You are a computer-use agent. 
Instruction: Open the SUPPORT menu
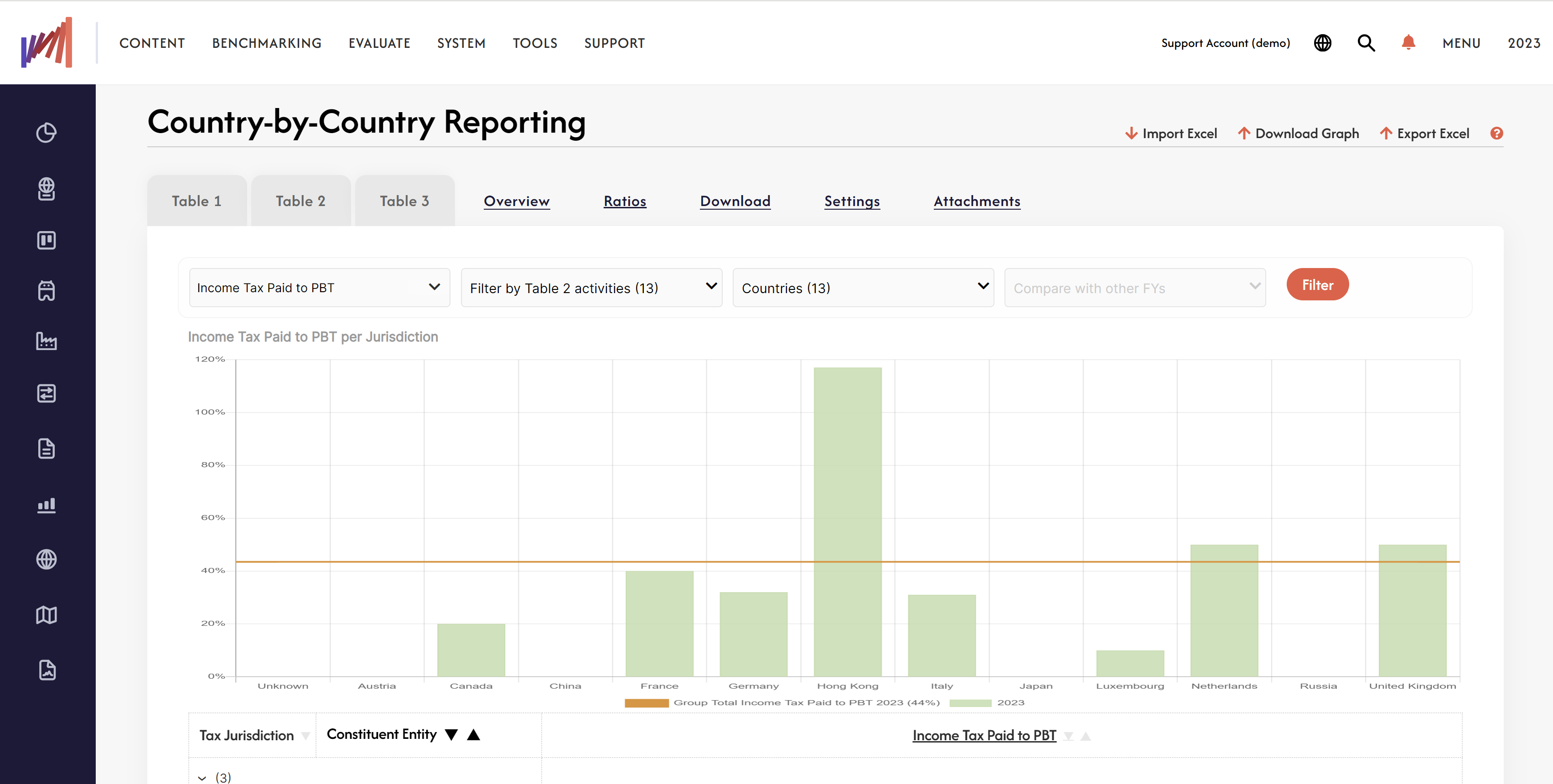point(614,43)
